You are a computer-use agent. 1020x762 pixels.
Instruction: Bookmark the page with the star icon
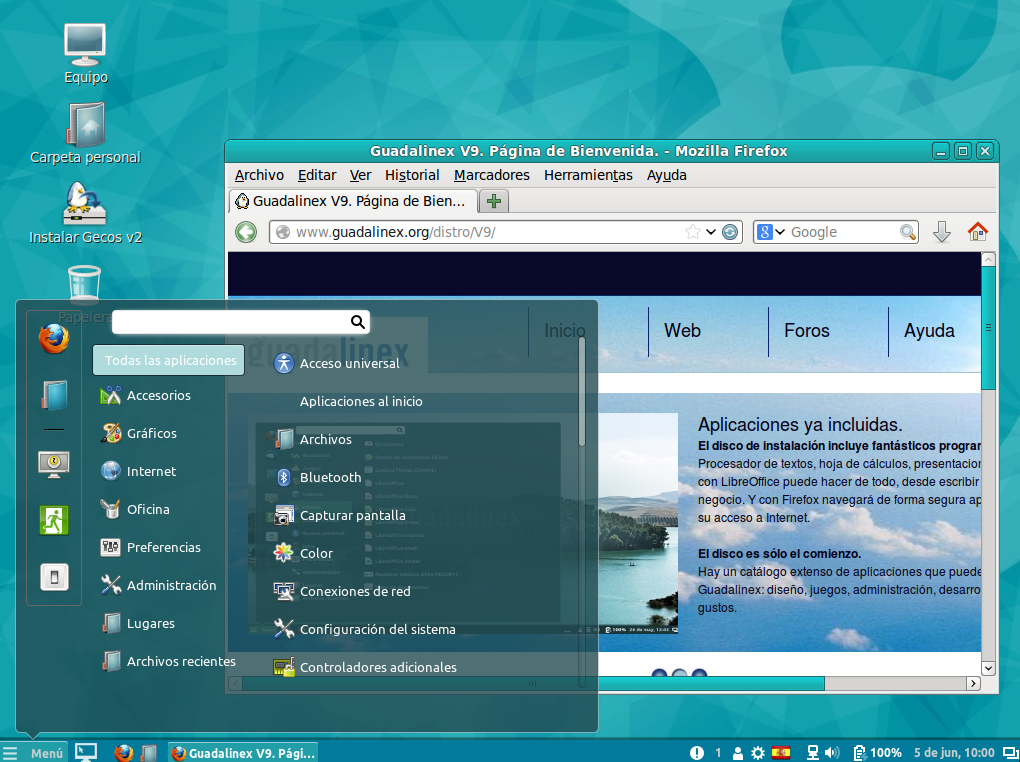(x=693, y=232)
